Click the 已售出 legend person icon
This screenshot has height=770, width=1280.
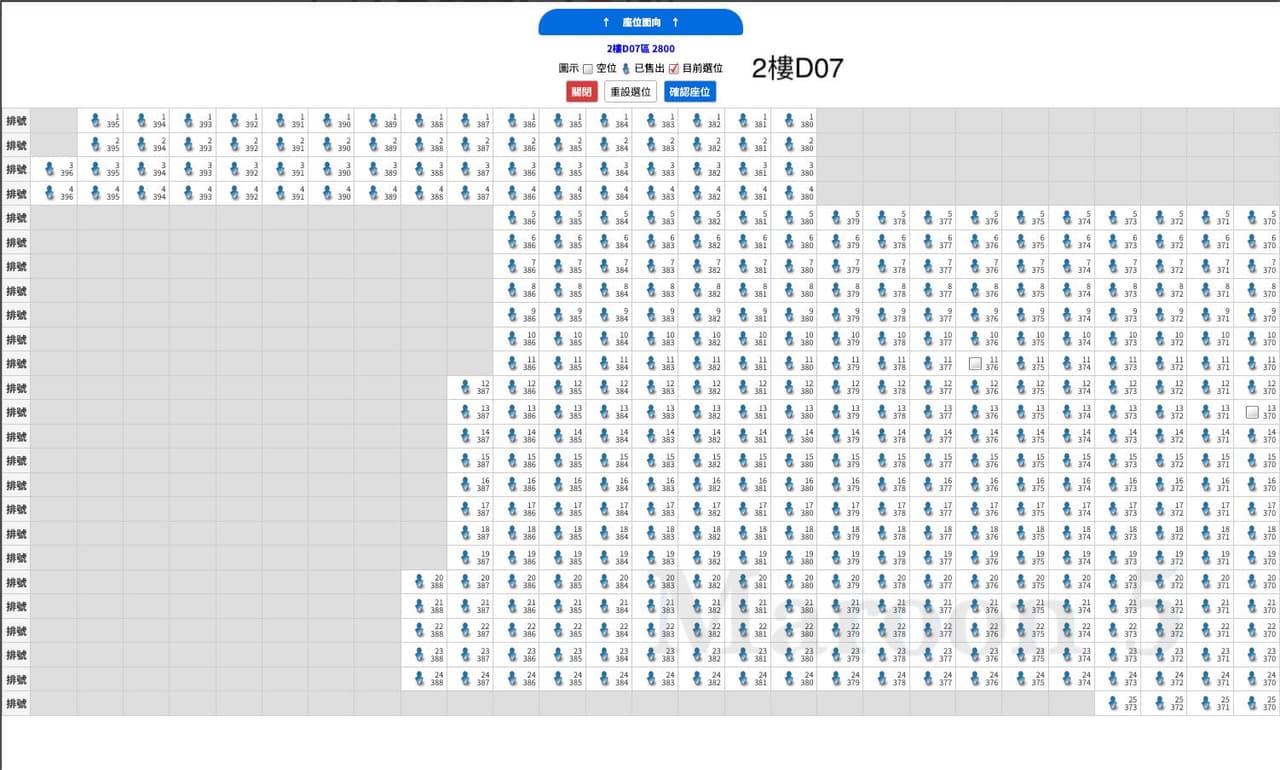(x=626, y=69)
